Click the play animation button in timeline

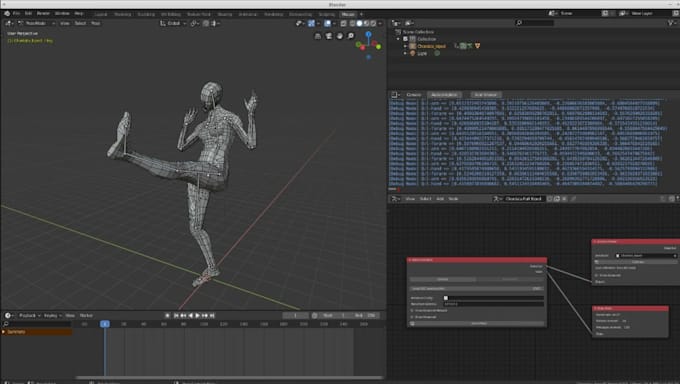[198, 315]
